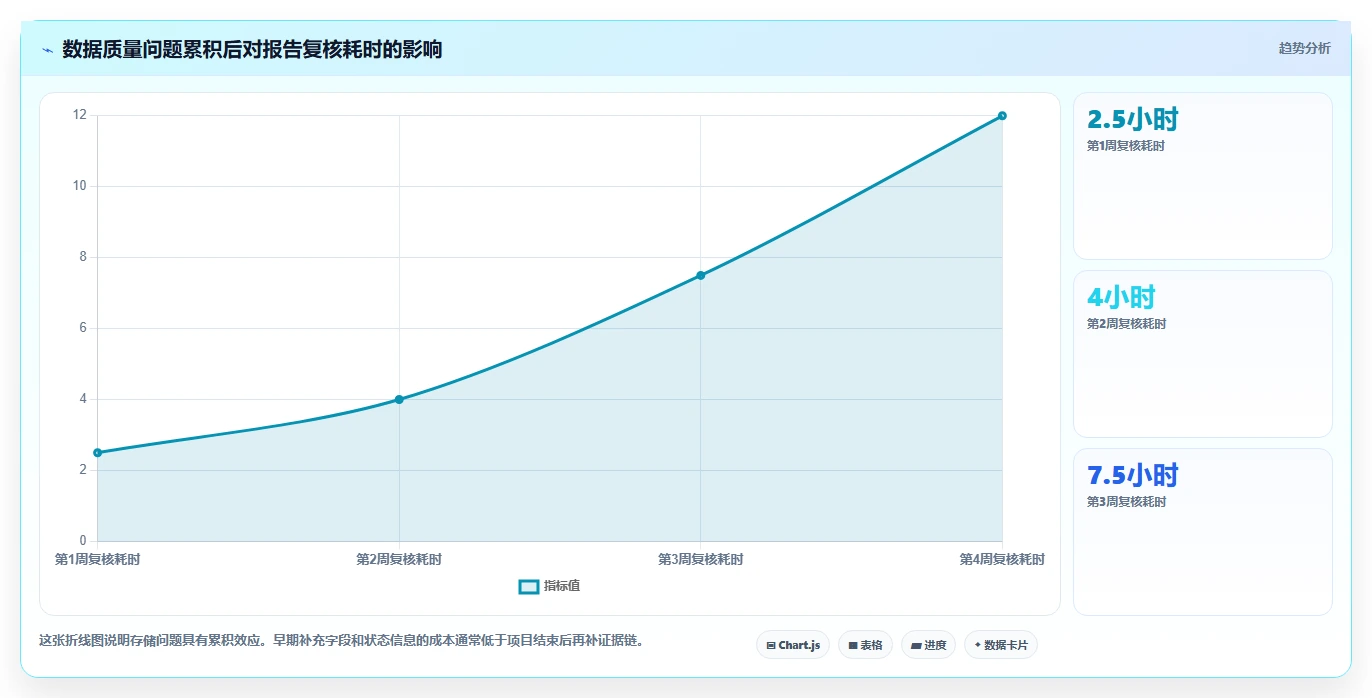The image size is (1372, 698).
Task: Click the 第3周复核耗时 card caption
Action: click(x=1126, y=502)
